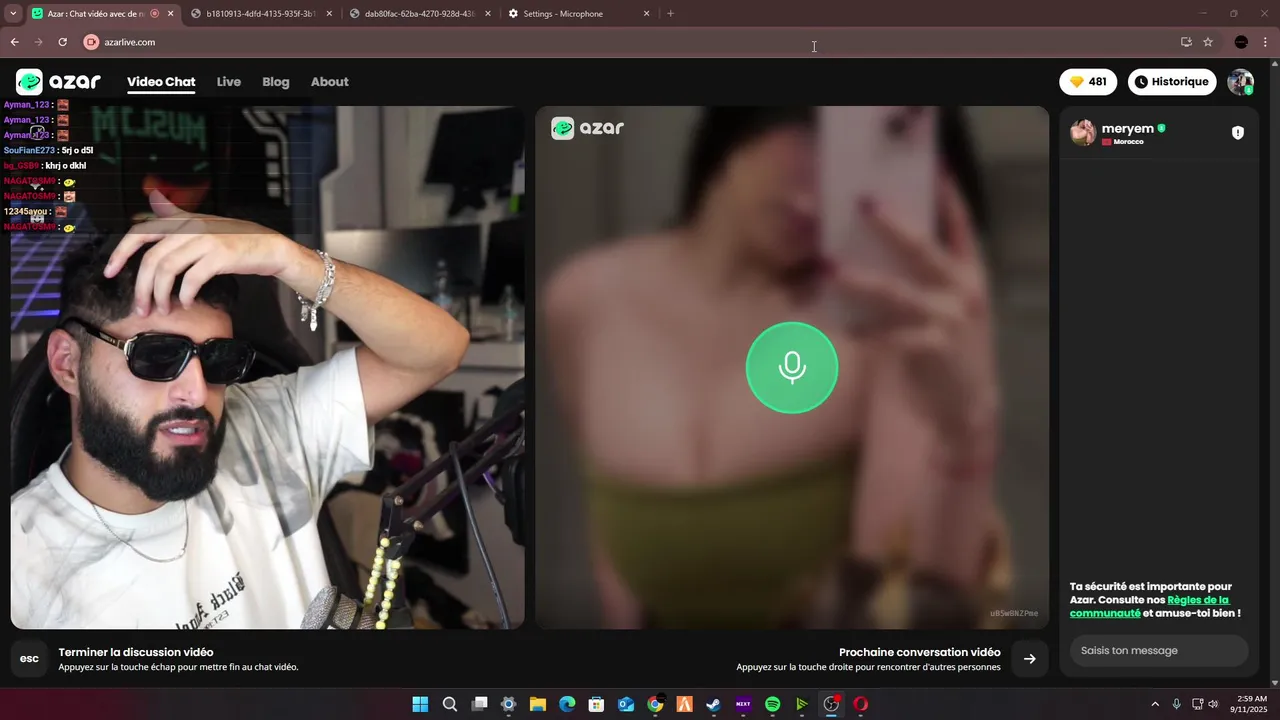Image resolution: width=1280 pixels, height=720 pixels.
Task: Open the user profile avatar in header
Action: [1240, 82]
